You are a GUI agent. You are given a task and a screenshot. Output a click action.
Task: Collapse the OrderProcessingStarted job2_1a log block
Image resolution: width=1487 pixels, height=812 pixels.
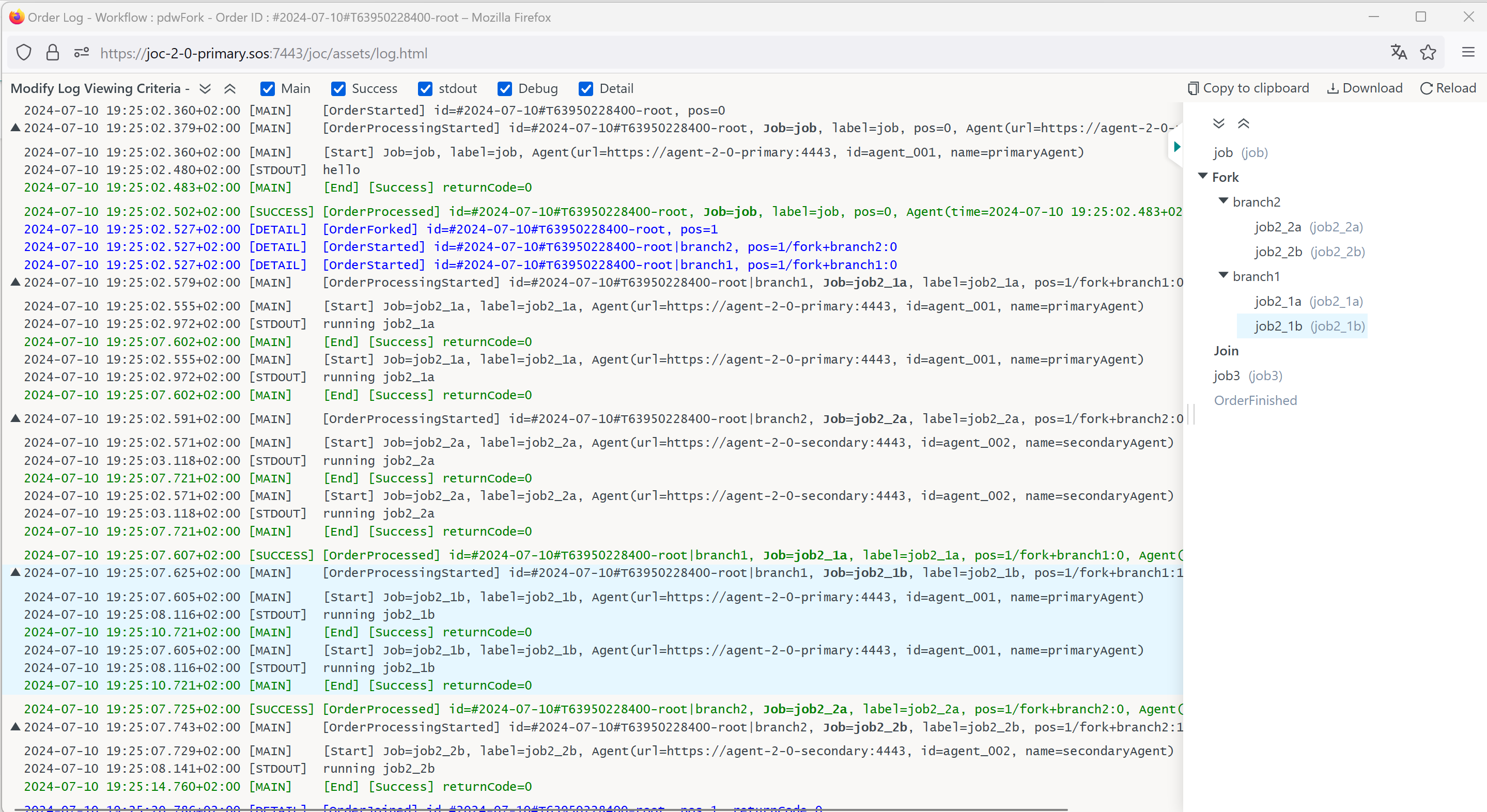coord(16,282)
